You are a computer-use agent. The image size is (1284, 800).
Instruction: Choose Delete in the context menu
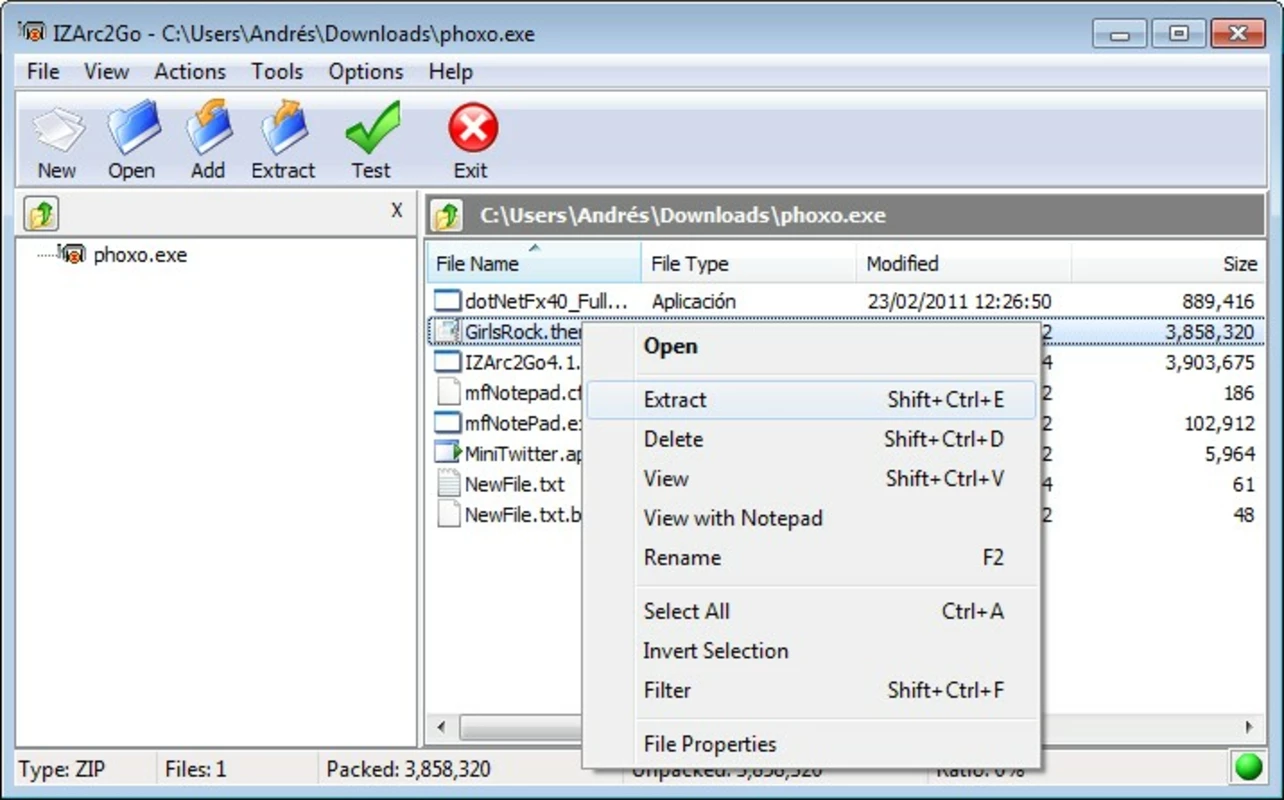coord(811,439)
